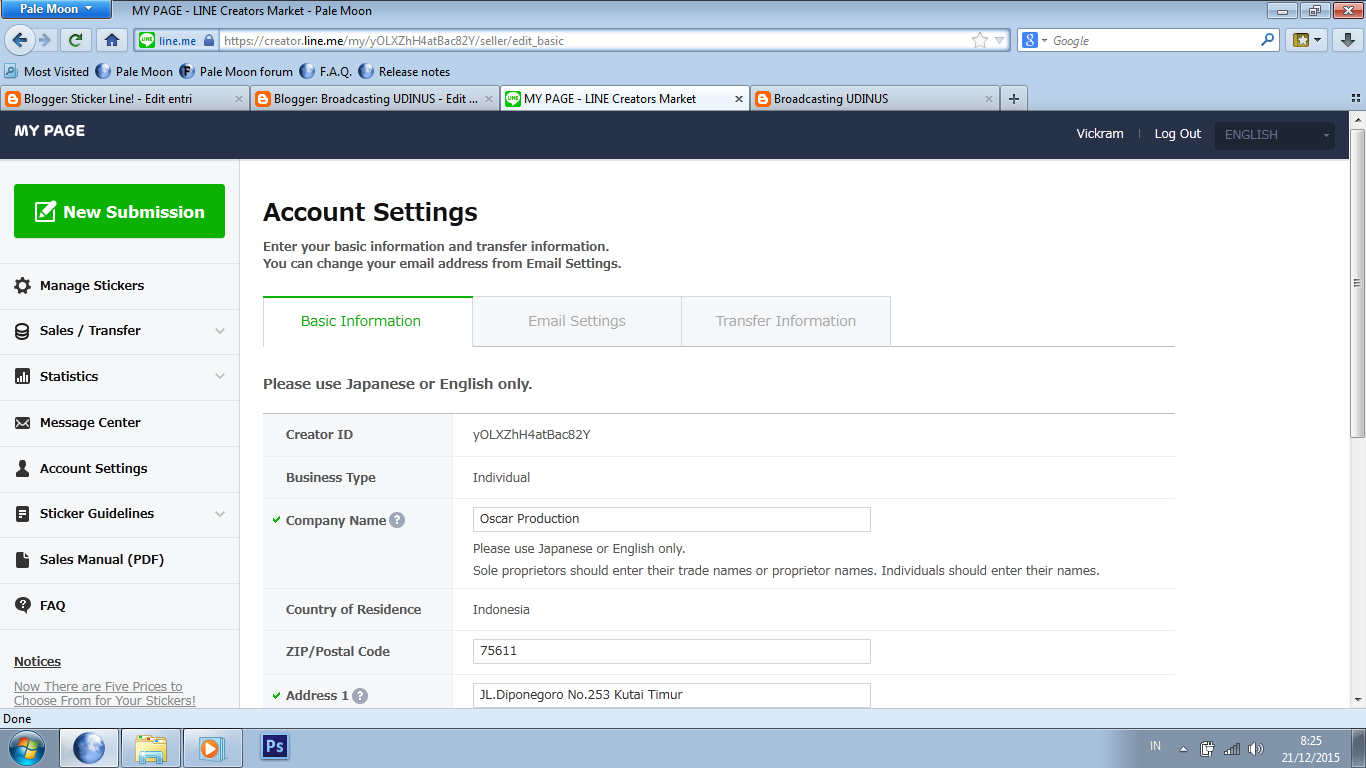Image resolution: width=1366 pixels, height=768 pixels.
Task: Open Photoshop from the taskbar
Action: (x=273, y=747)
